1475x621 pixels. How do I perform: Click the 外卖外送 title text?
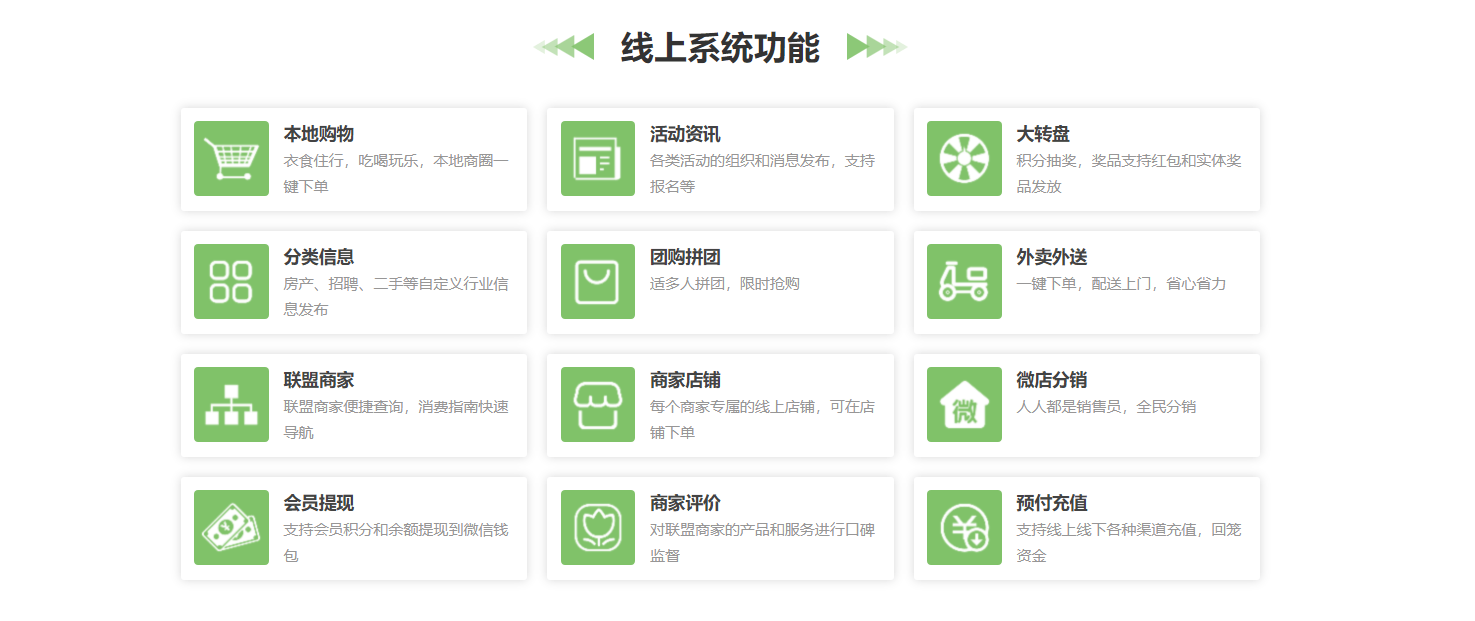pyautogui.click(x=1052, y=257)
